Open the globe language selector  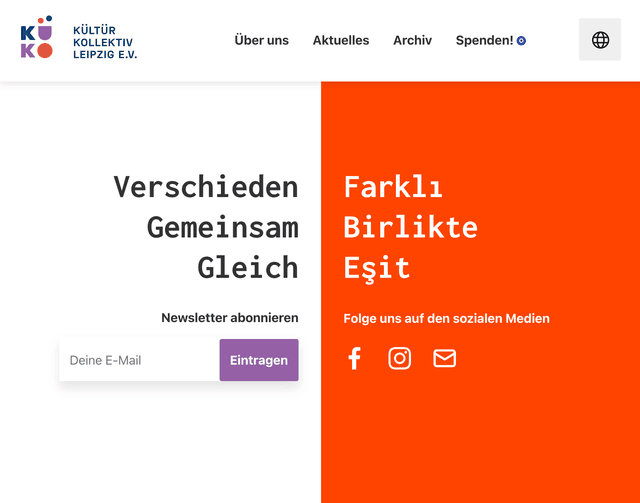pos(600,40)
